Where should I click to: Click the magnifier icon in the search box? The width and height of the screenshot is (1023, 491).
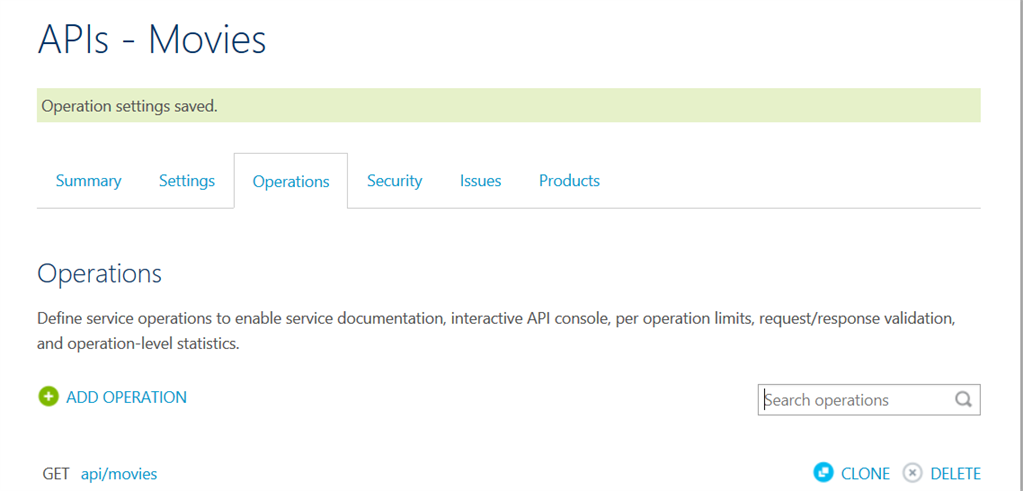tap(963, 400)
